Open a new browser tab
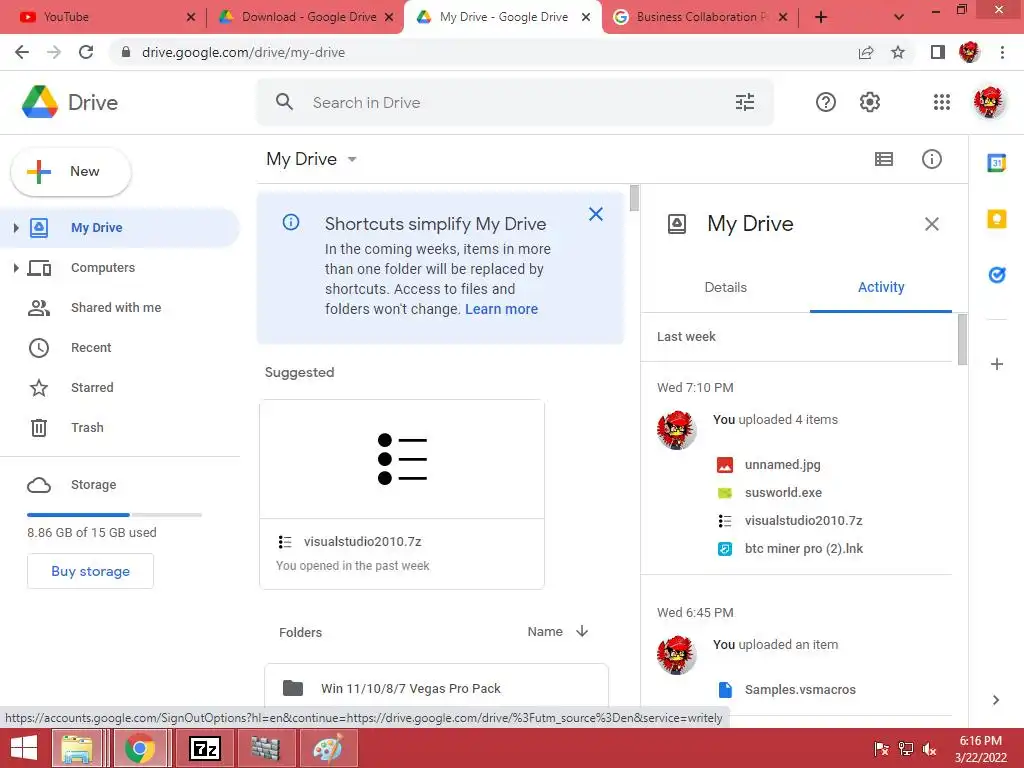 pos(821,17)
